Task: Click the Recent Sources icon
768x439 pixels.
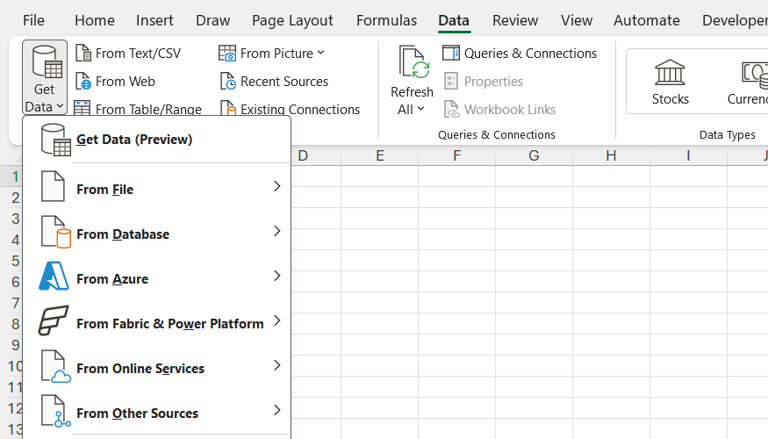Action: click(x=228, y=81)
